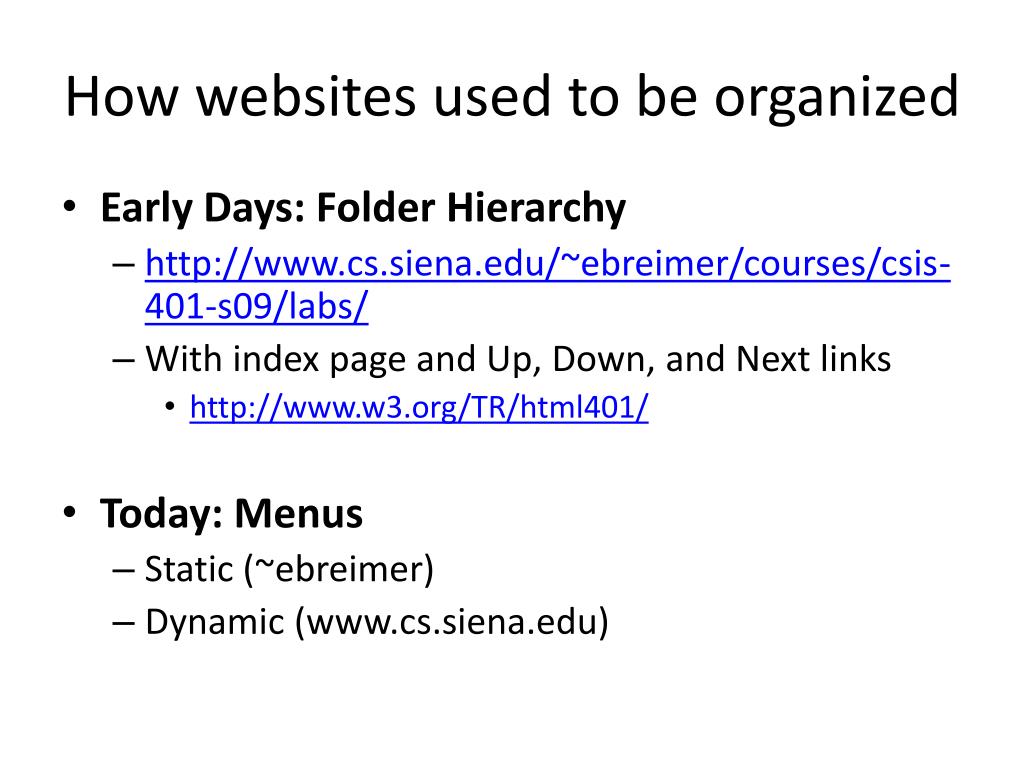Click the bullet dot before "Today: Menus"
Viewport: 1024px width, 768px height.
pyautogui.click(x=70, y=512)
